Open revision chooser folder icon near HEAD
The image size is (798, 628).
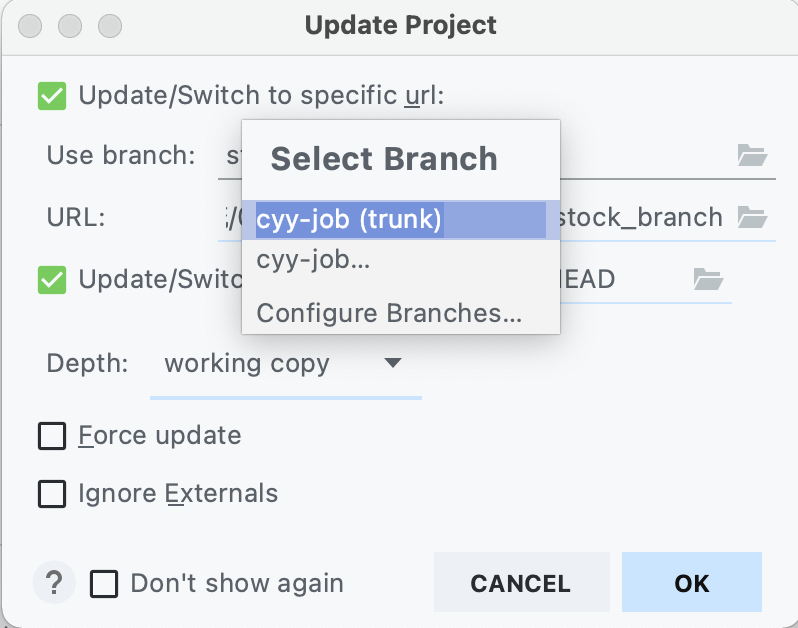[x=708, y=279]
